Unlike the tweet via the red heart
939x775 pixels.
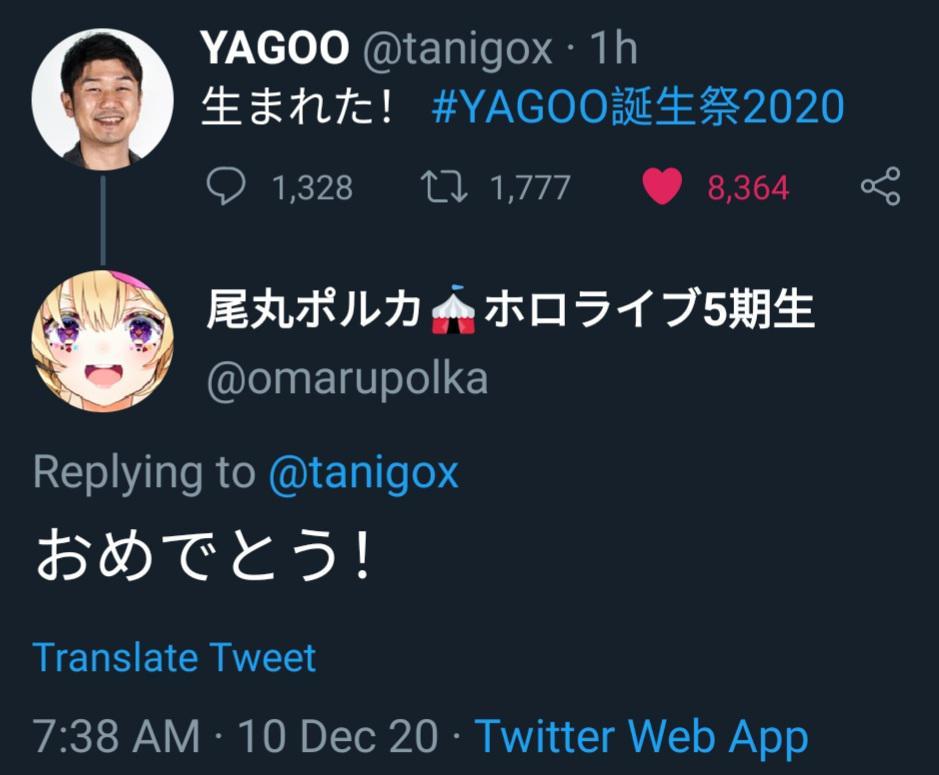coord(662,186)
